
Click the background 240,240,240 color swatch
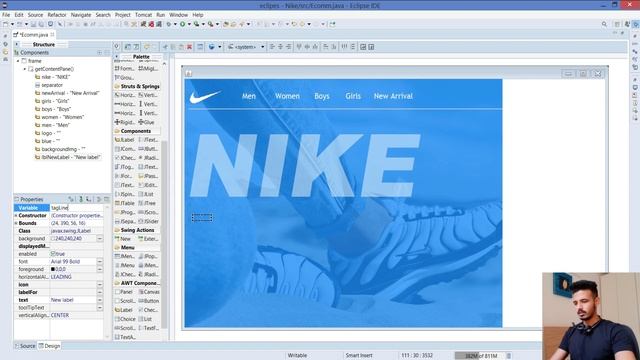click(53, 238)
